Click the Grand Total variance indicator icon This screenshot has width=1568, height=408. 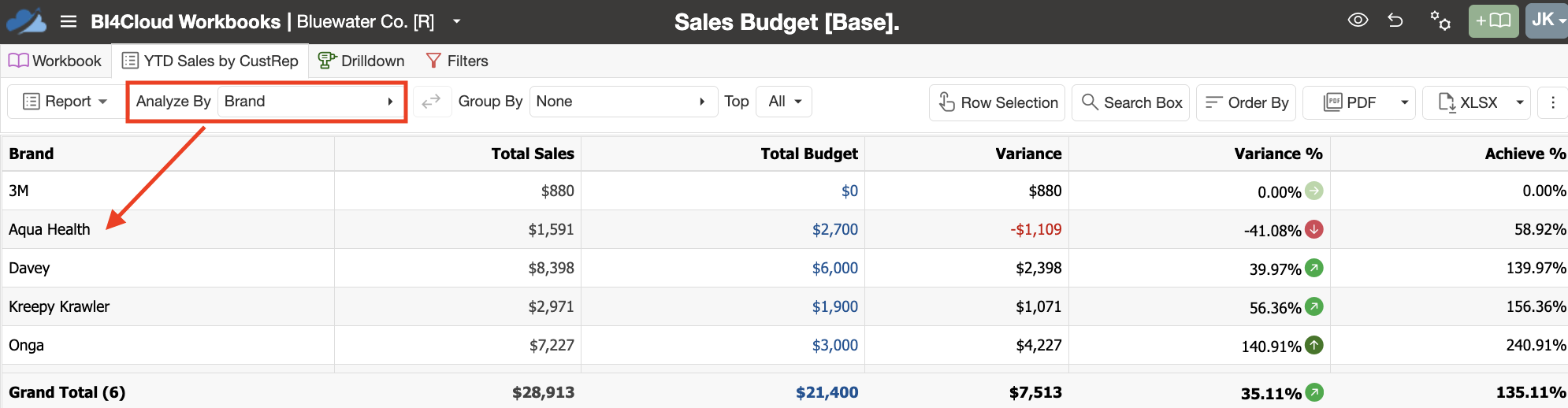(1313, 392)
